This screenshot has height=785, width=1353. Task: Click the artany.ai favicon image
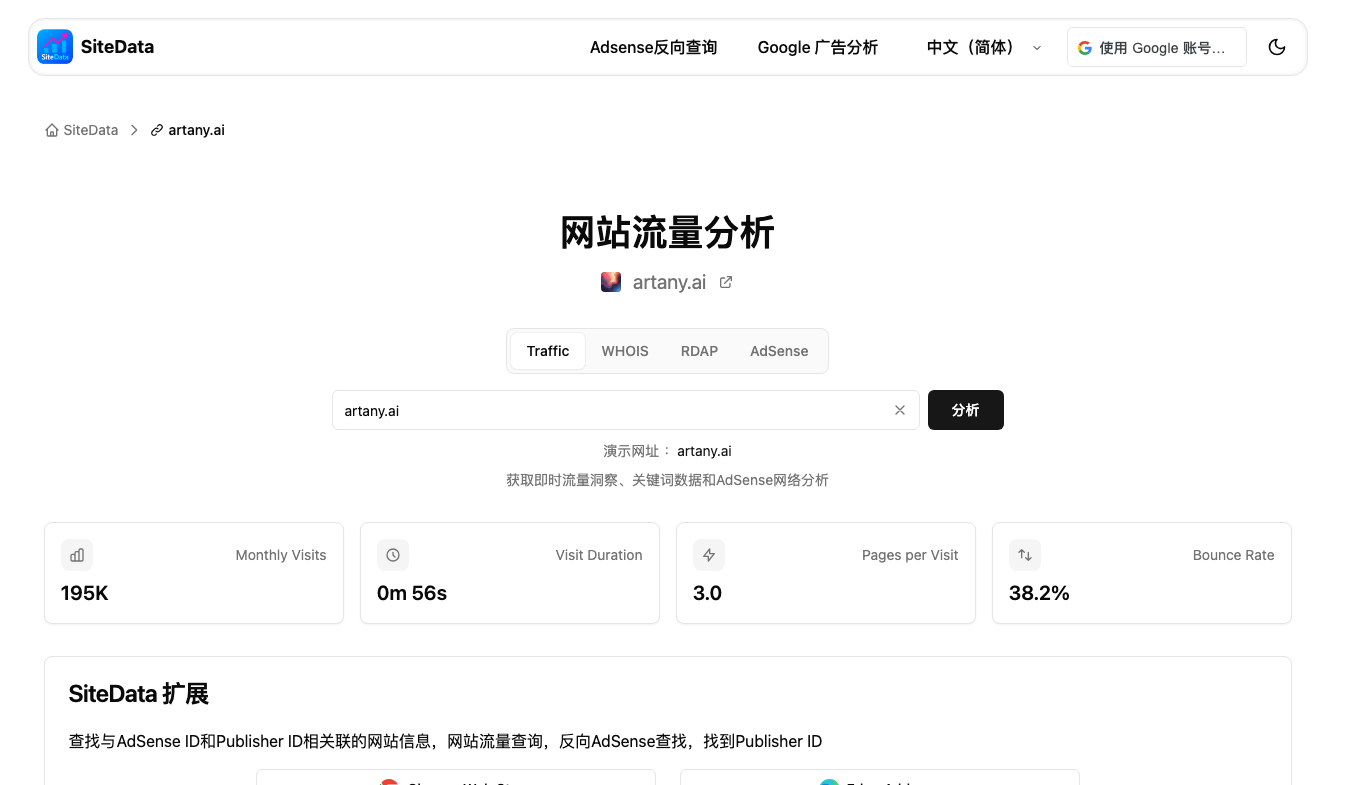[x=611, y=282]
